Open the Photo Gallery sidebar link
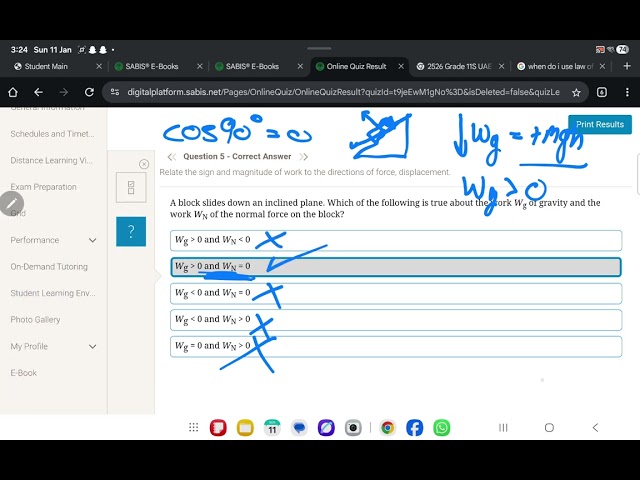Viewport: 640px width, 480px height. (35, 320)
